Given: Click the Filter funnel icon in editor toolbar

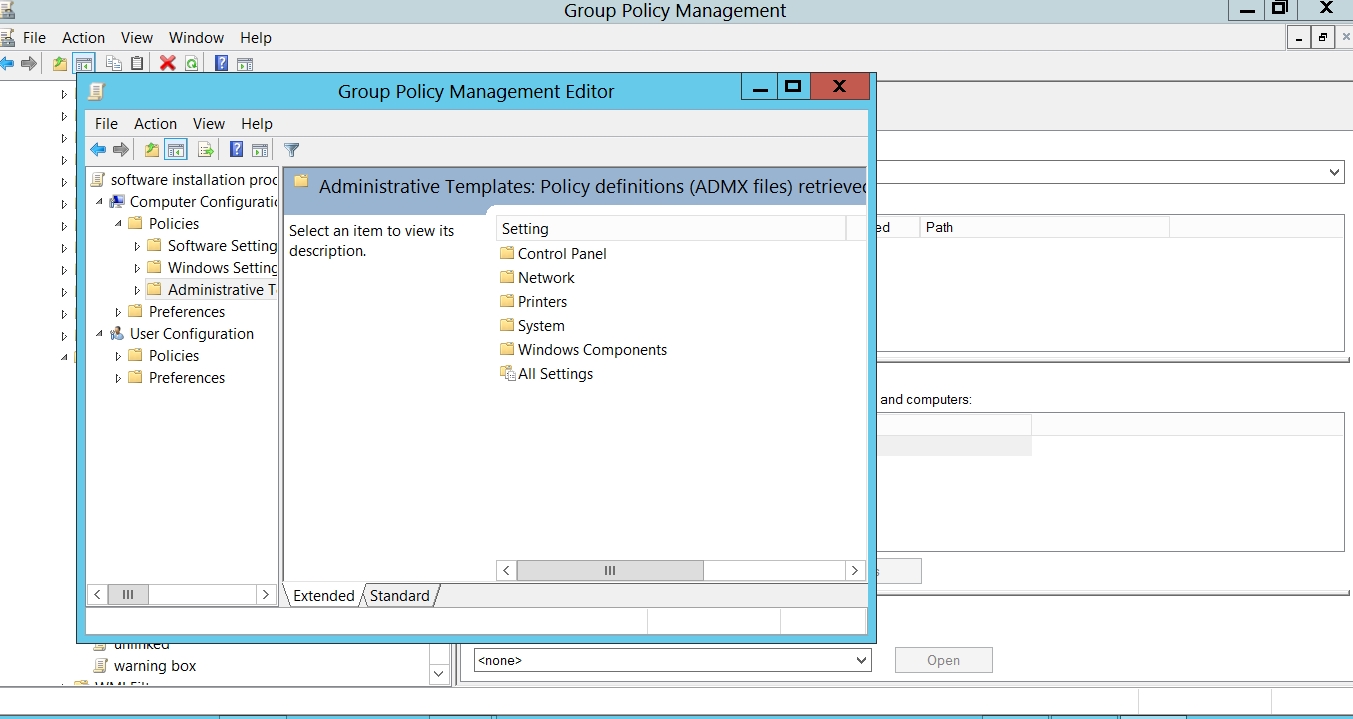Looking at the screenshot, I should pos(291,150).
